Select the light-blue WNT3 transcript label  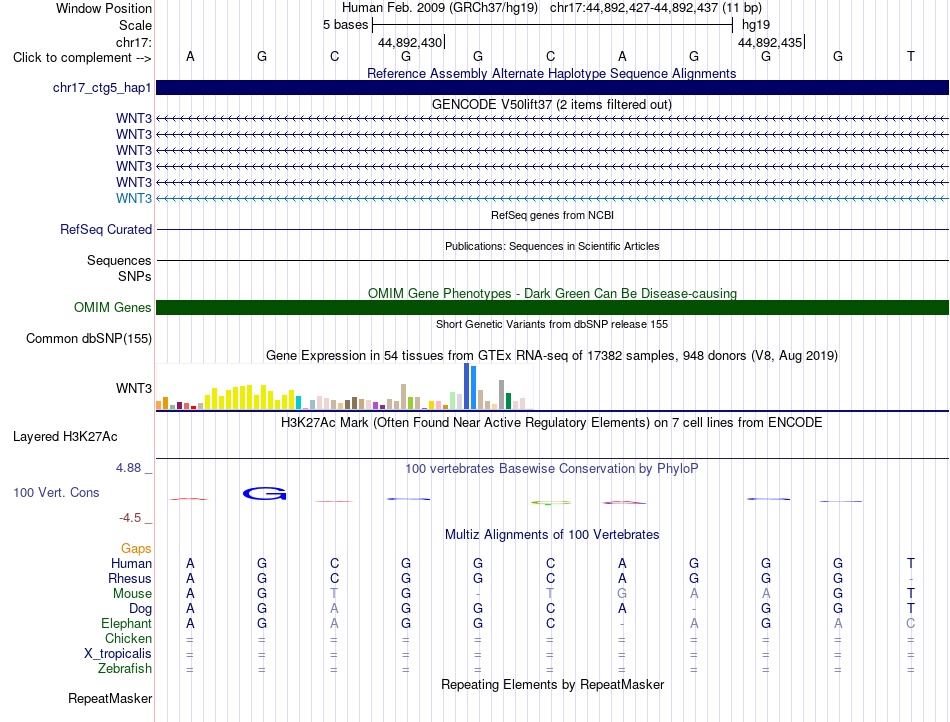(x=134, y=198)
